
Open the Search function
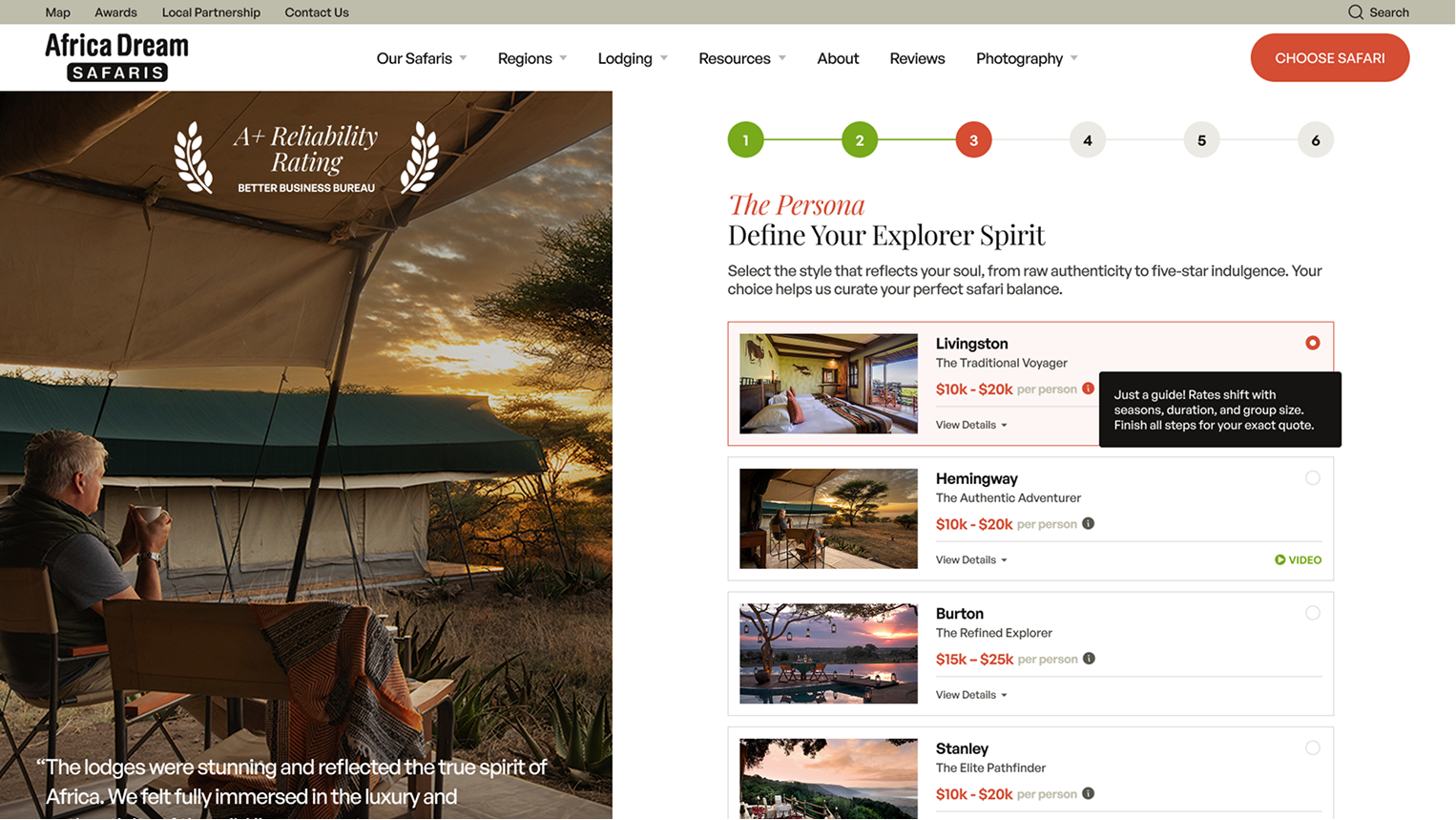(x=1378, y=11)
